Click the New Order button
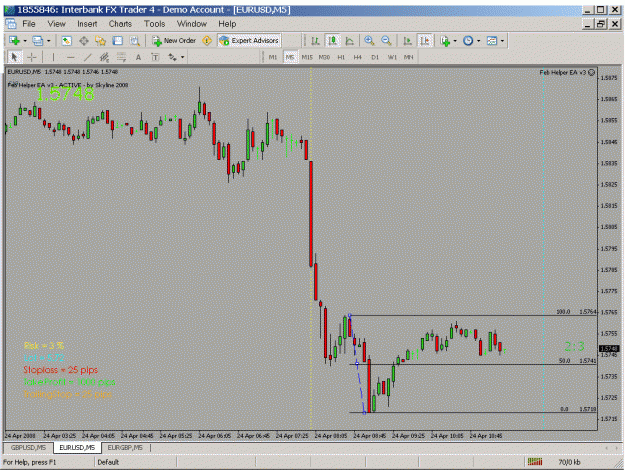 pos(174,41)
